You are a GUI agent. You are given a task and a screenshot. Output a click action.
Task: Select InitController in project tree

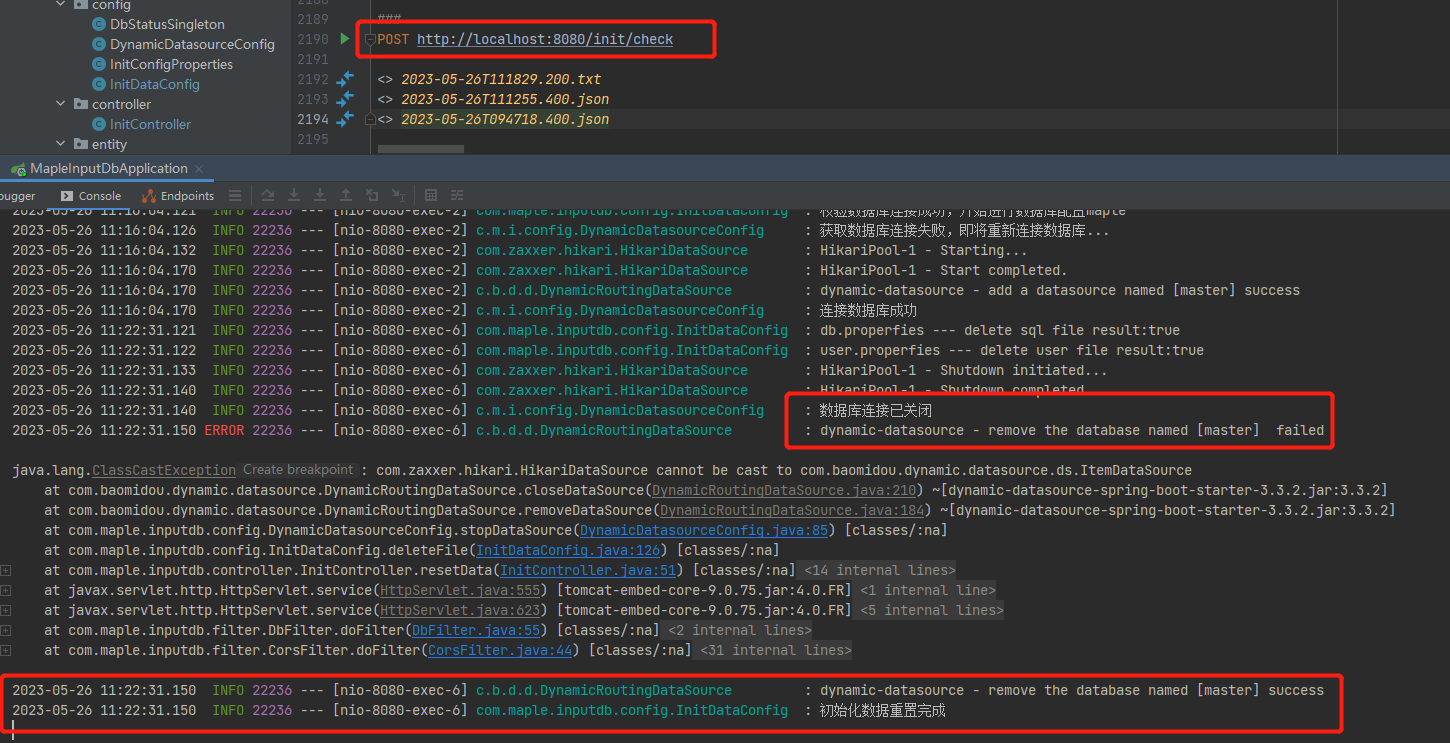coord(150,124)
